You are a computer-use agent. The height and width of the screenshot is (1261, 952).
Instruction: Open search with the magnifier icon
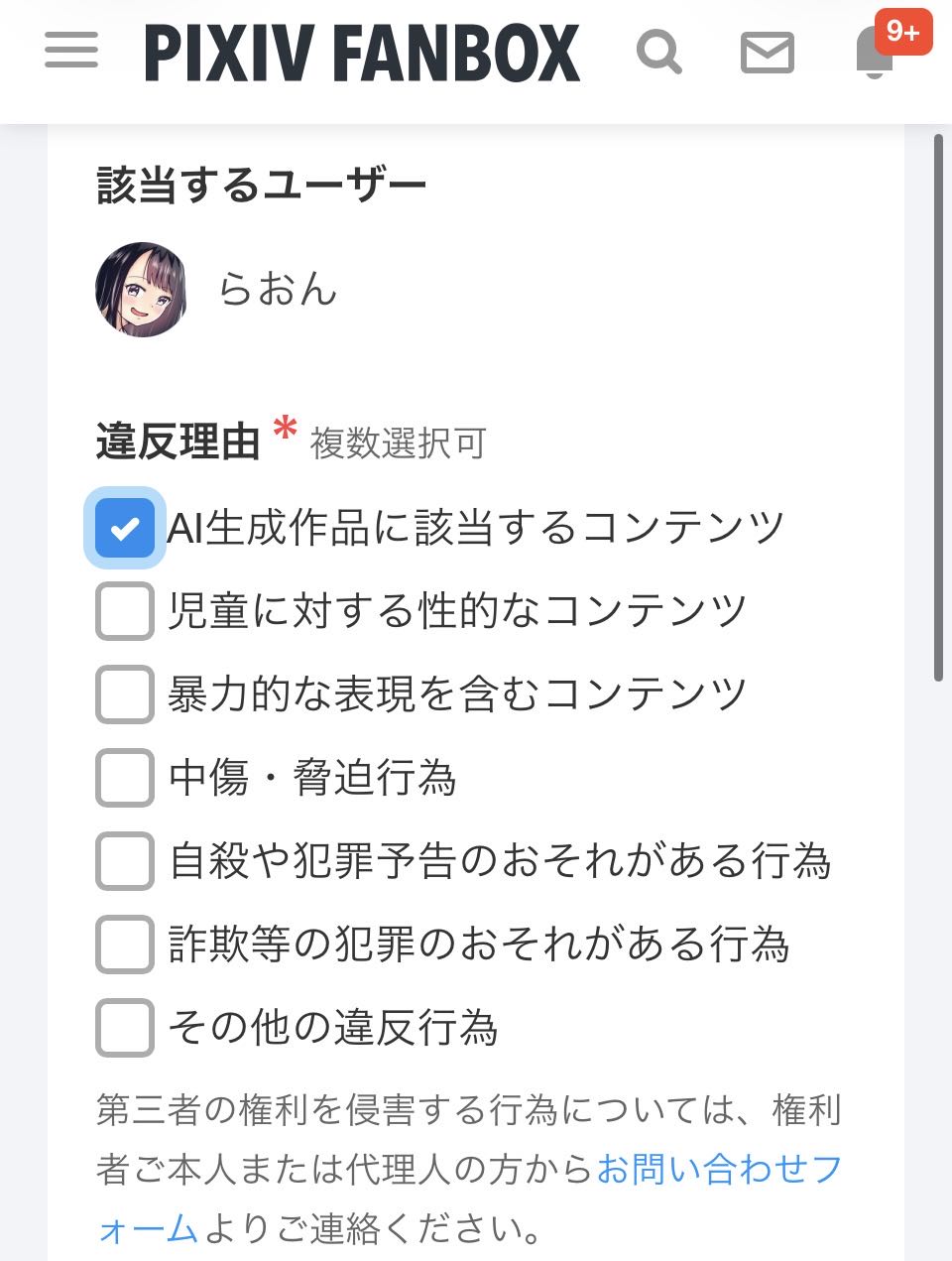click(x=658, y=52)
